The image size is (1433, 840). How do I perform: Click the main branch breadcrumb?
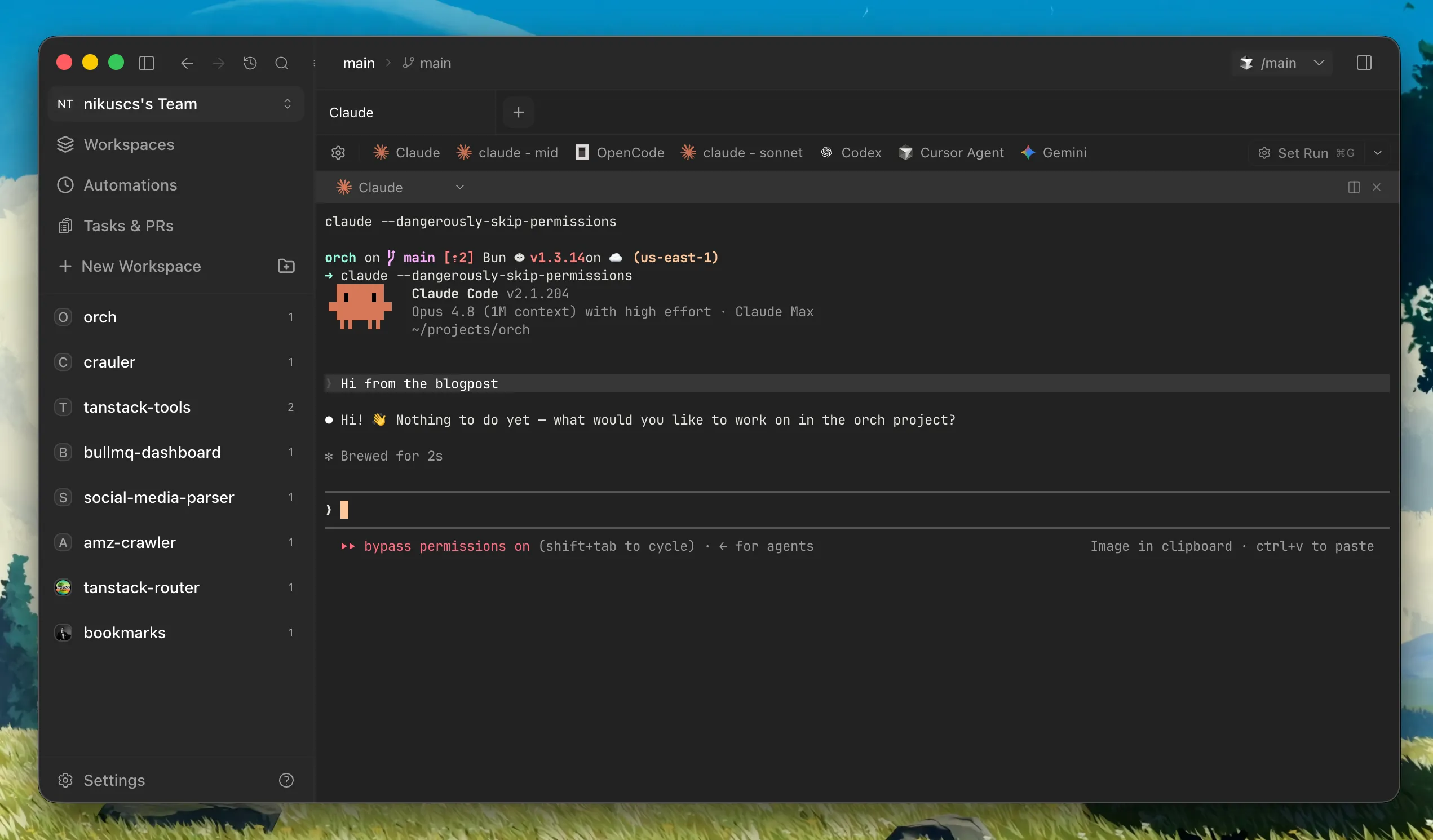(x=427, y=63)
